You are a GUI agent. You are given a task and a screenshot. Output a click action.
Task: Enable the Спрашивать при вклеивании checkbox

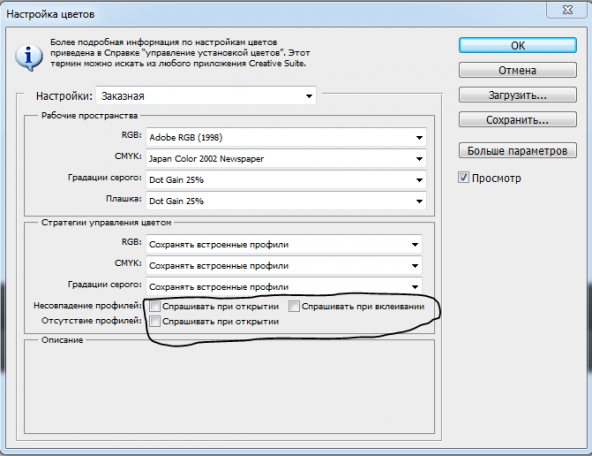294,306
